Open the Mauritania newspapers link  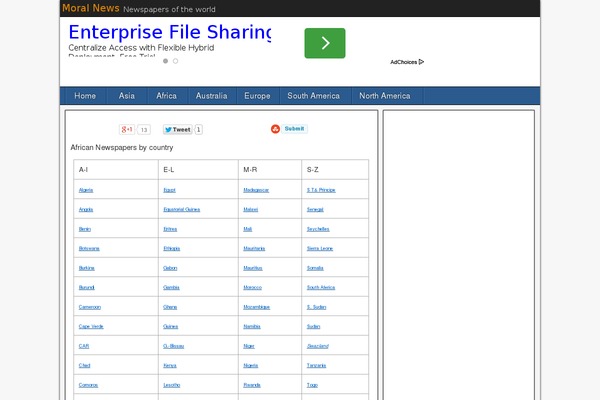click(254, 249)
